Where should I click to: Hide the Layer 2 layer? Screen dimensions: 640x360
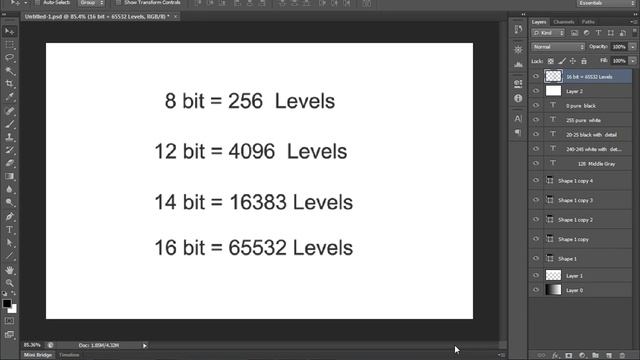[536, 91]
